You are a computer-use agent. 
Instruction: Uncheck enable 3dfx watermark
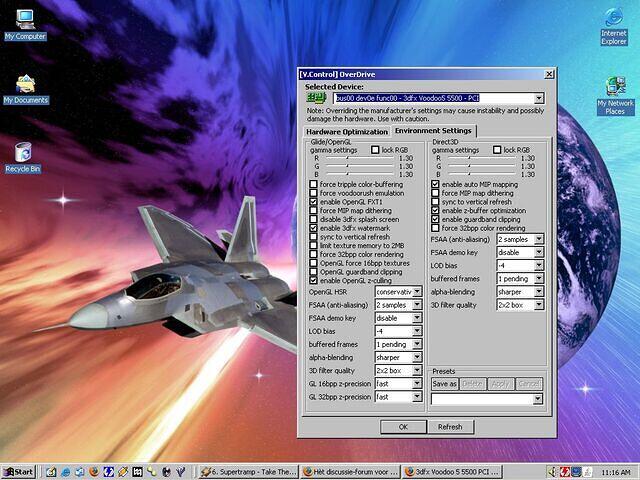(313, 228)
